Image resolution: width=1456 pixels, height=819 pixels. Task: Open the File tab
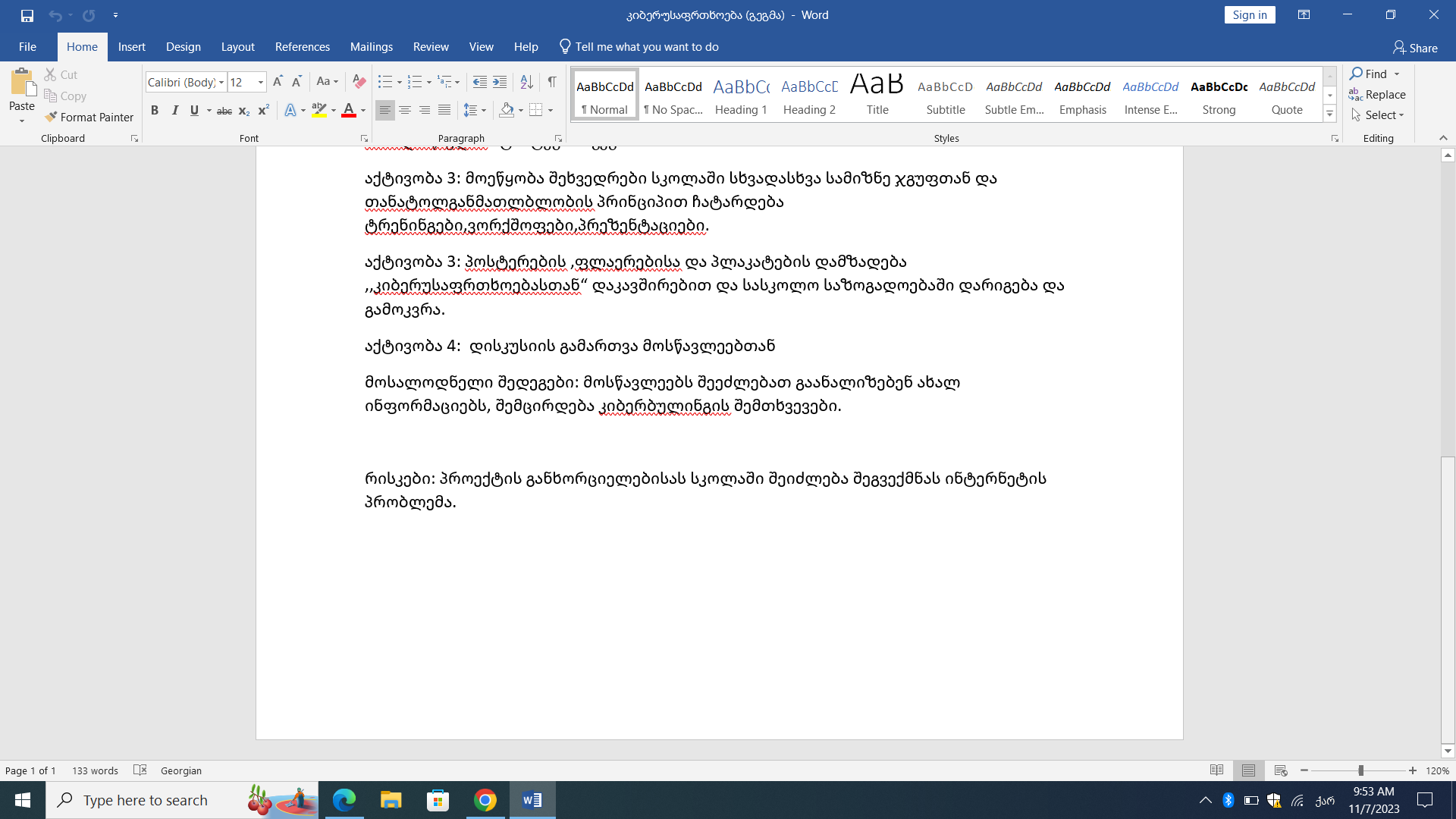point(27,47)
